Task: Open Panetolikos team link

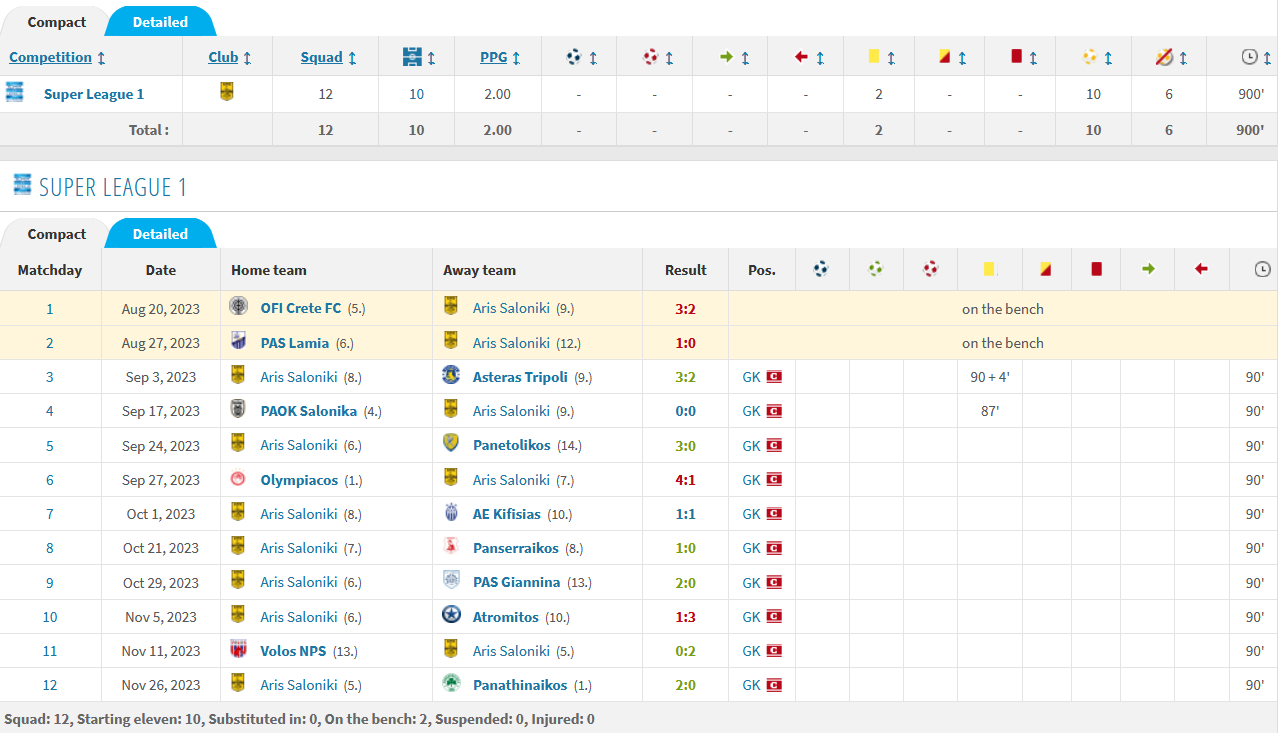Action: point(511,445)
